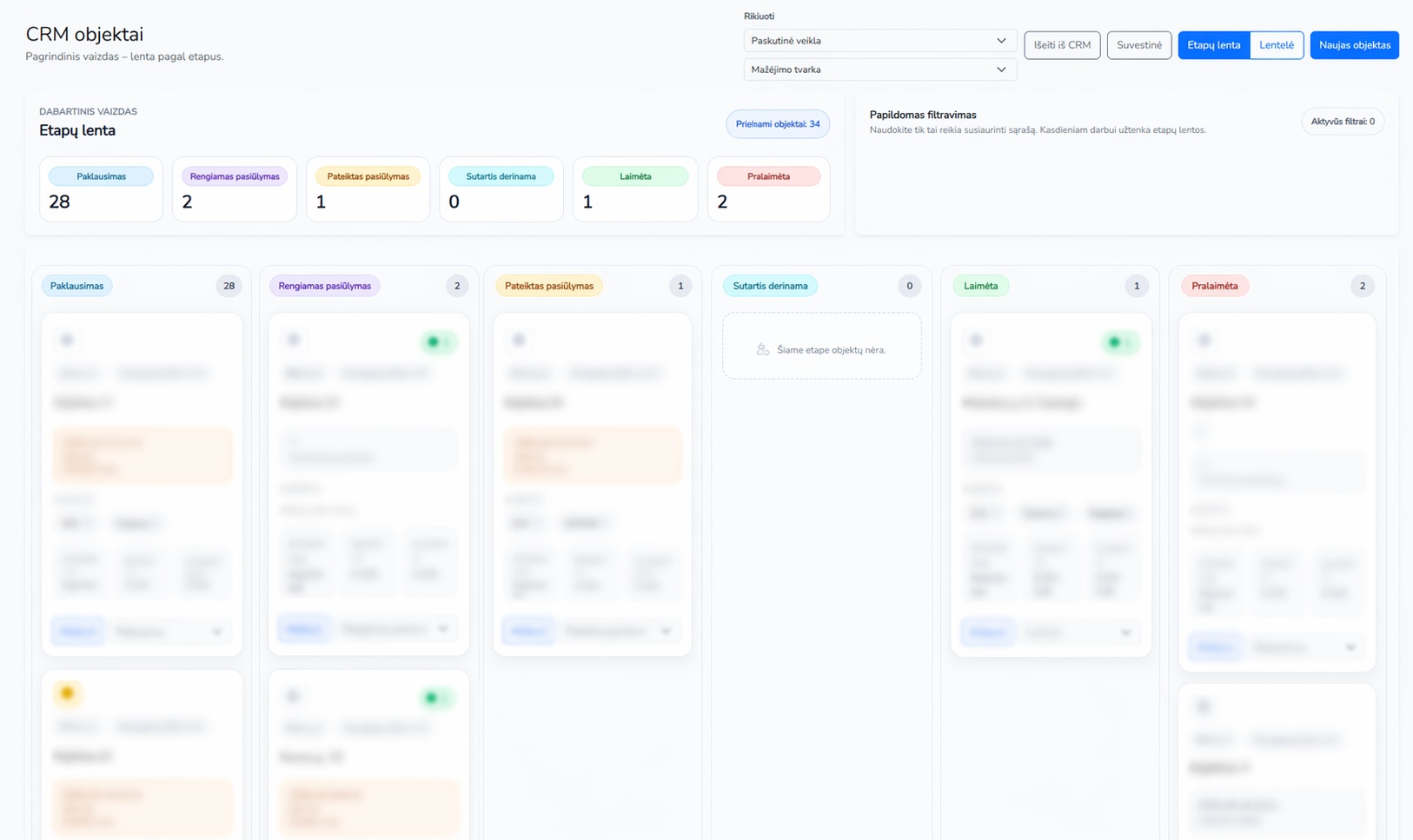
Task: Click the "Prieinami objektai: 34" badge
Action: tap(777, 124)
